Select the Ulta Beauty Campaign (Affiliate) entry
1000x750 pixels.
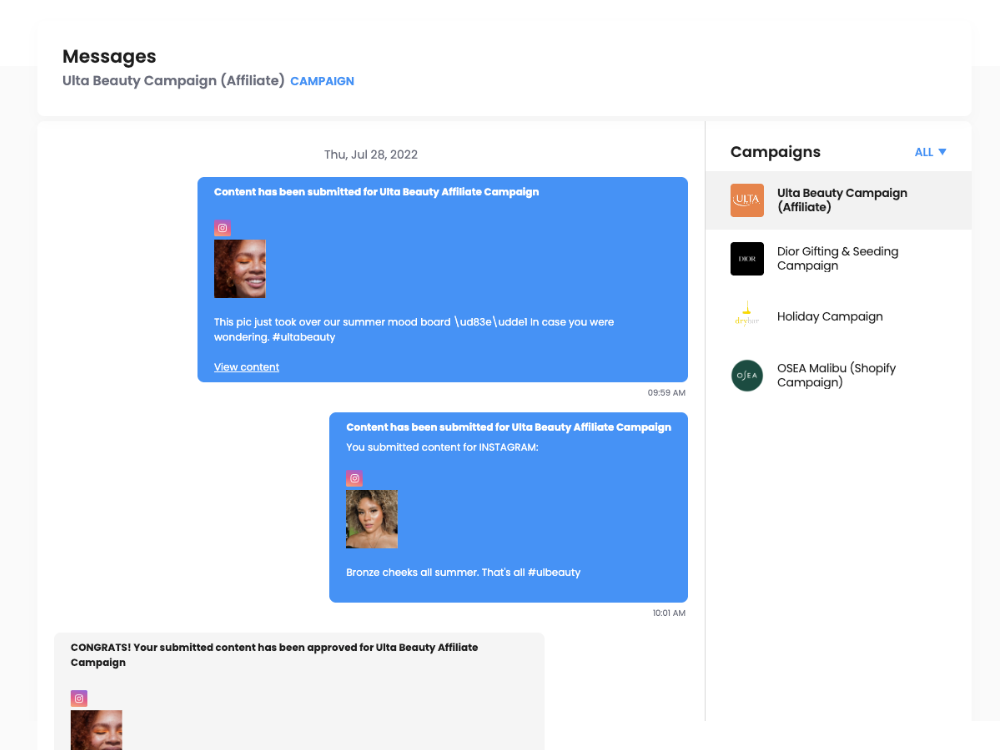[842, 200]
